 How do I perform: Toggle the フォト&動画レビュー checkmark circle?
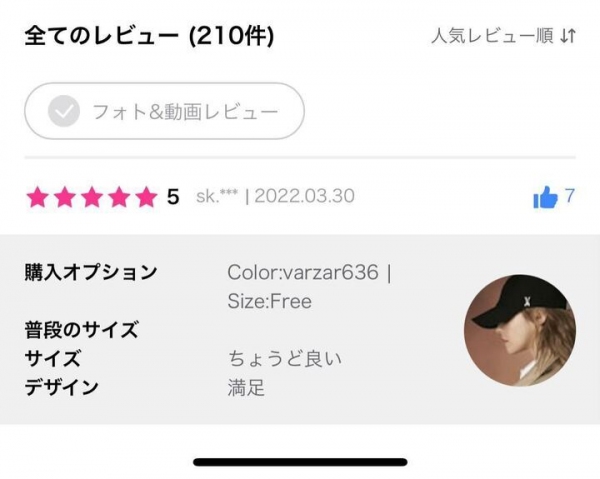pyautogui.click(x=64, y=111)
